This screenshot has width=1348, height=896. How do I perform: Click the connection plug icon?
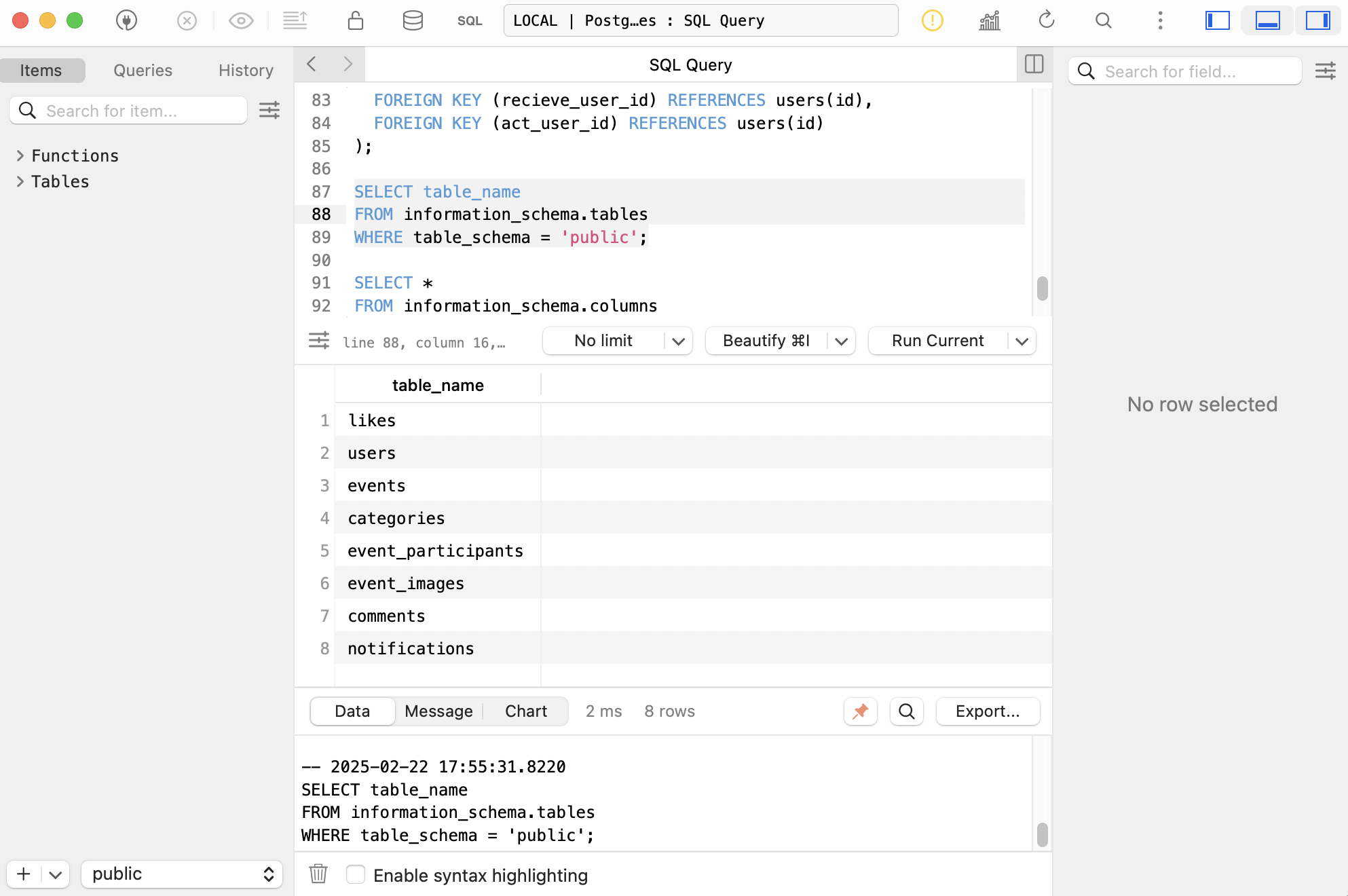126,20
